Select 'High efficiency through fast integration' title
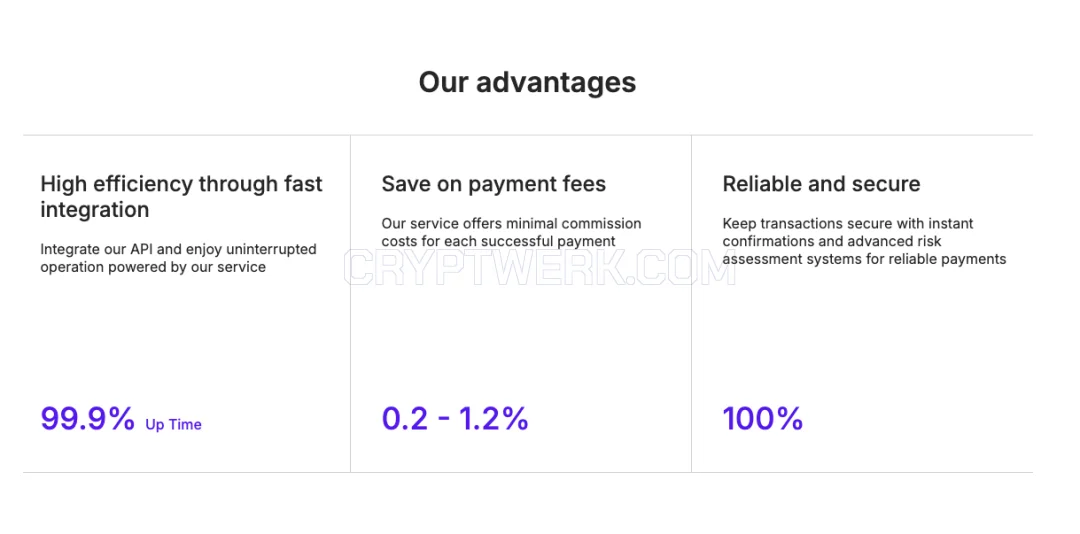Screen dimensions: 1080x534 (x=181, y=196)
